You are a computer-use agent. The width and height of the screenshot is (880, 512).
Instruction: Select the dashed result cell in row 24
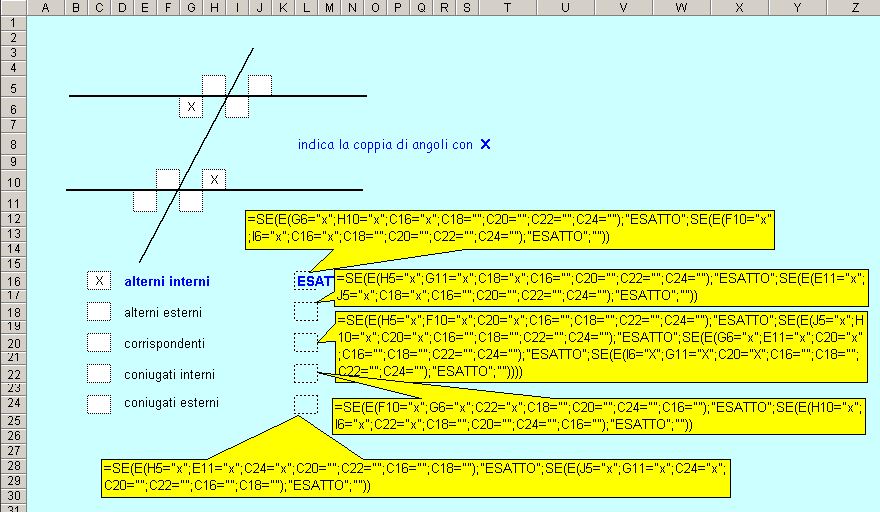click(306, 404)
